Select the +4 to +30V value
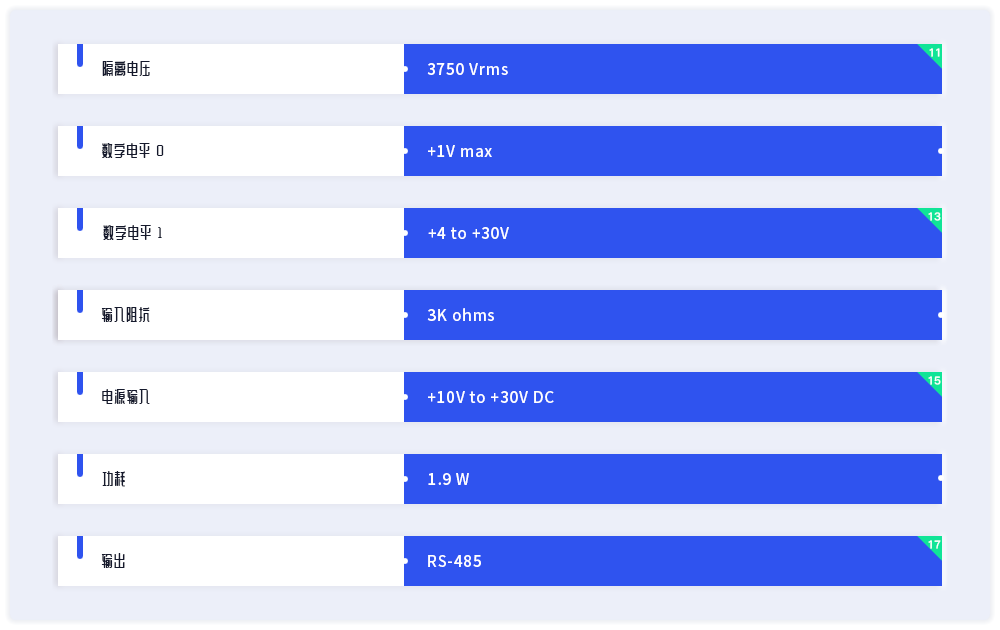 click(468, 233)
